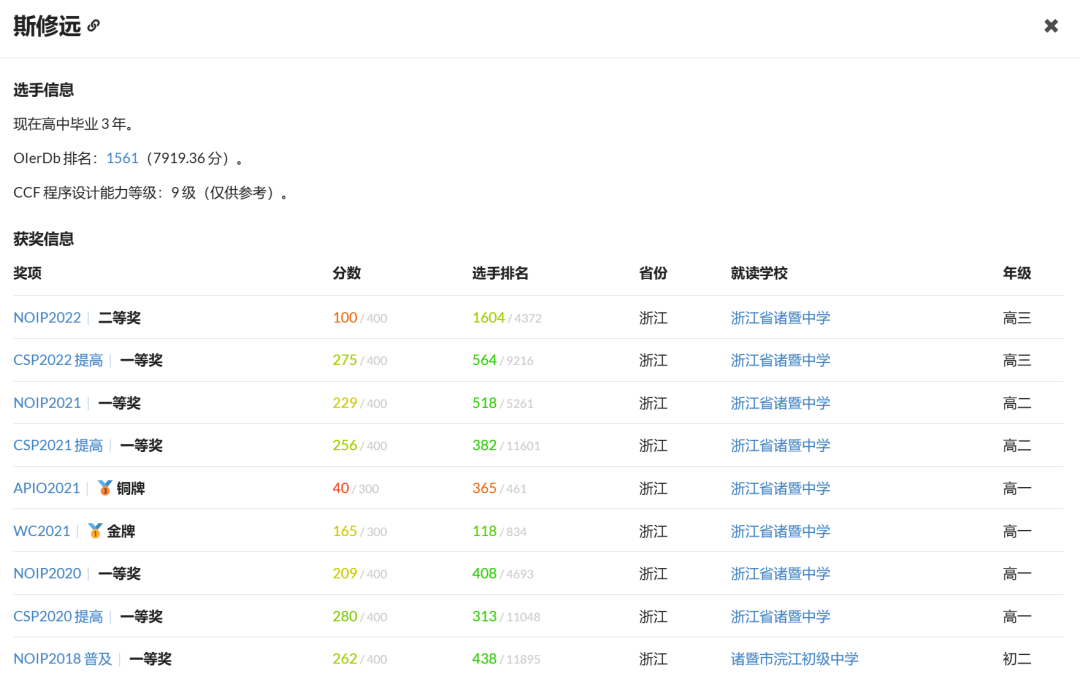The width and height of the screenshot is (1080, 679).
Task: Open the CSP2022 提高 contest link
Action: click(x=58, y=360)
